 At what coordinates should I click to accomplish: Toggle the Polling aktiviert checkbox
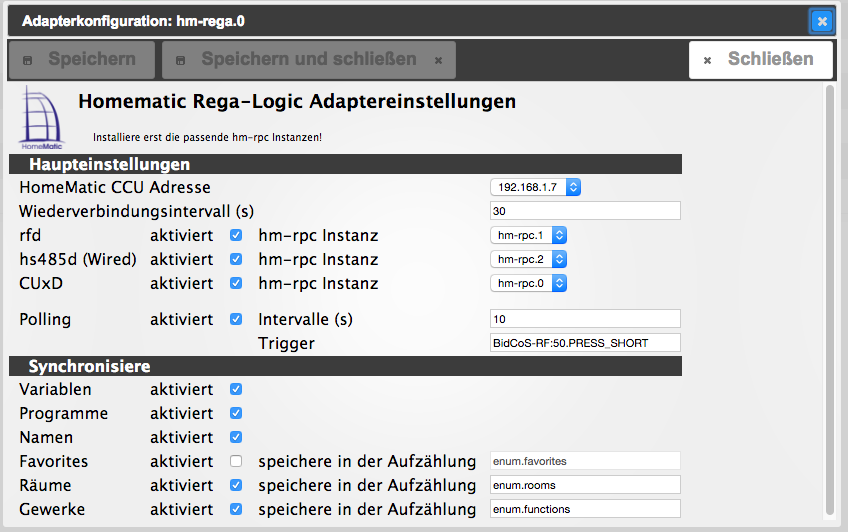click(236, 320)
